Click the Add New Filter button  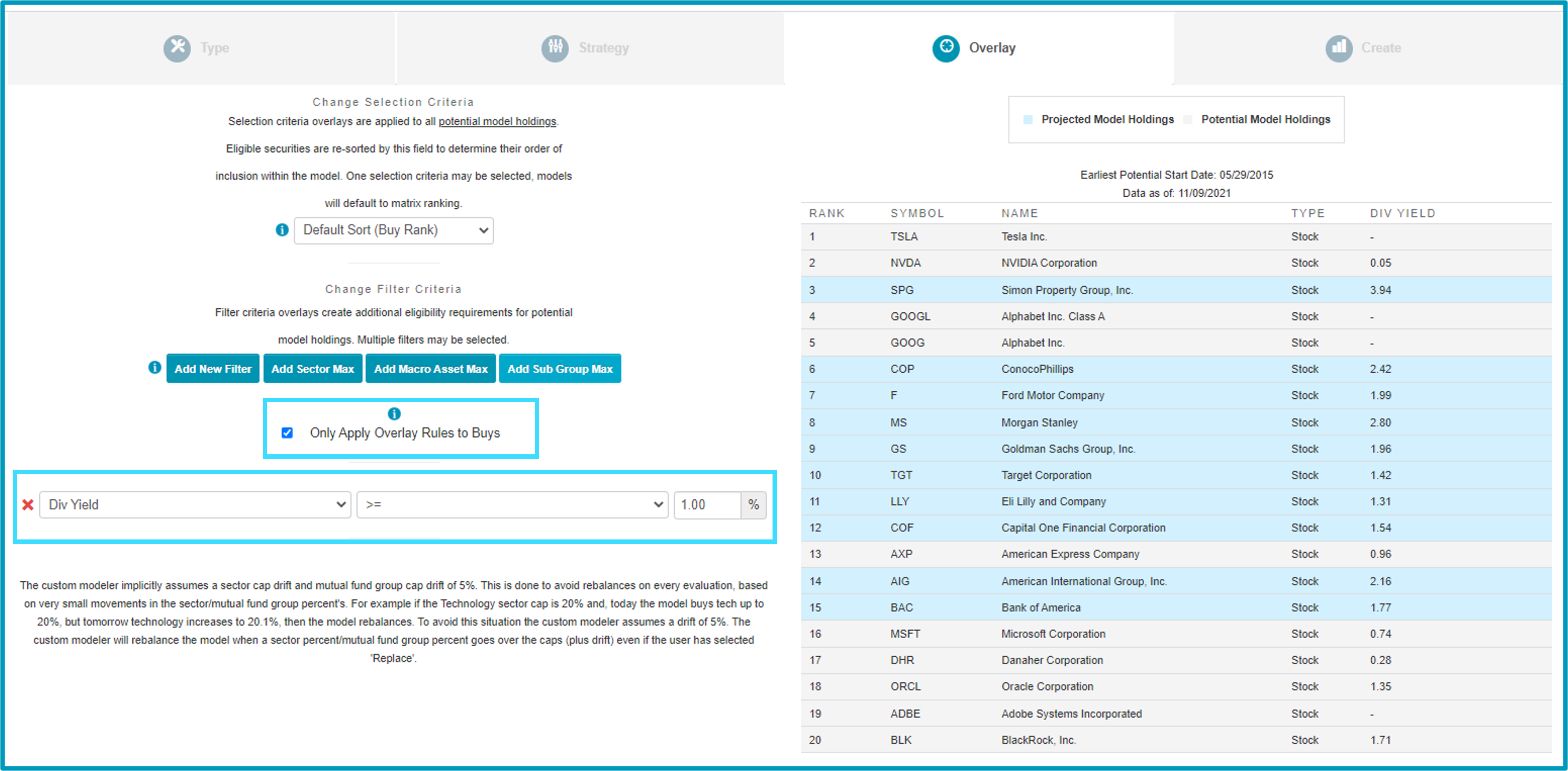213,368
